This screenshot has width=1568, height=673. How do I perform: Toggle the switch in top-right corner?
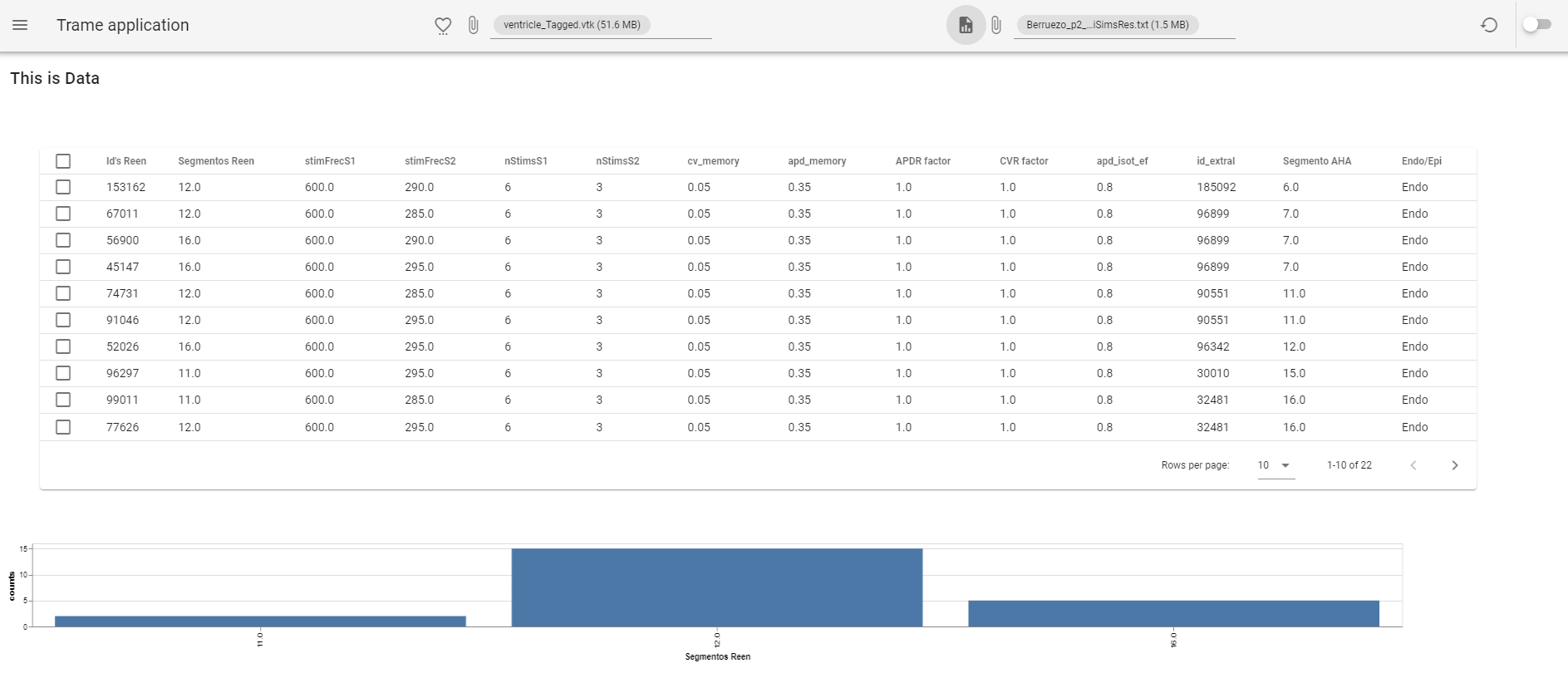pyautogui.click(x=1536, y=25)
